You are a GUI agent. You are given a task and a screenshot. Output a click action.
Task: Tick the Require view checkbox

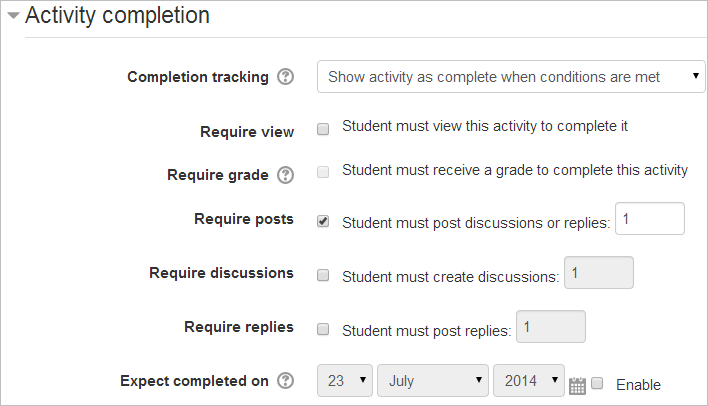pyautogui.click(x=323, y=129)
